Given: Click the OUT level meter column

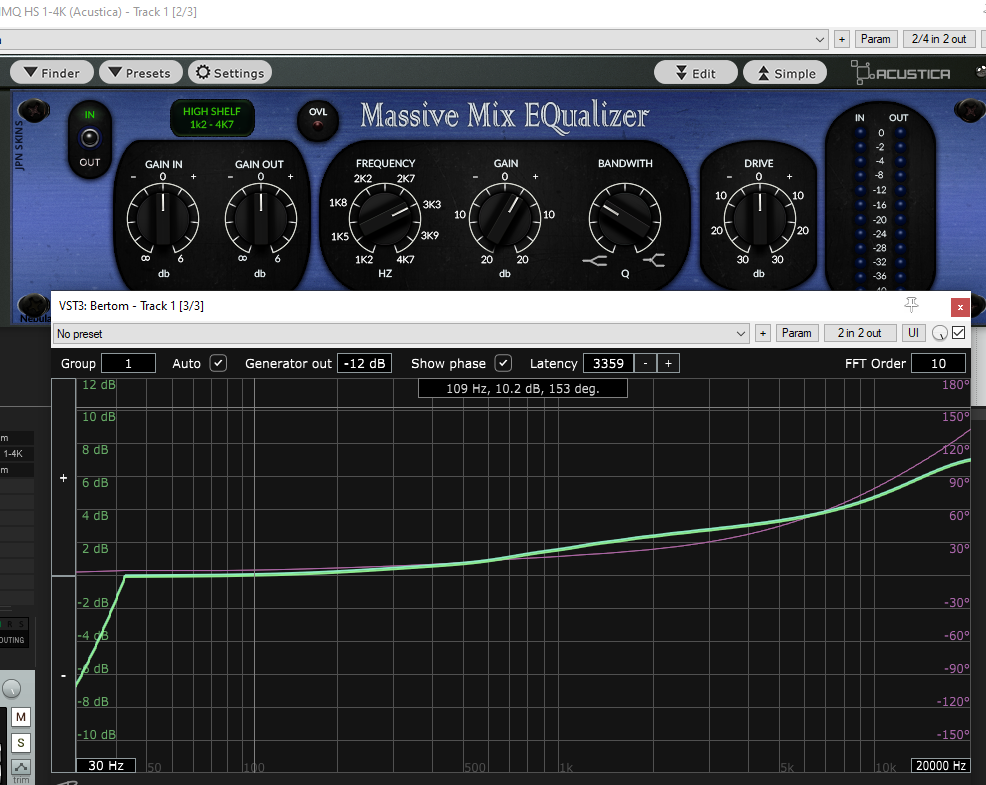Looking at the screenshot, I should tap(900, 205).
